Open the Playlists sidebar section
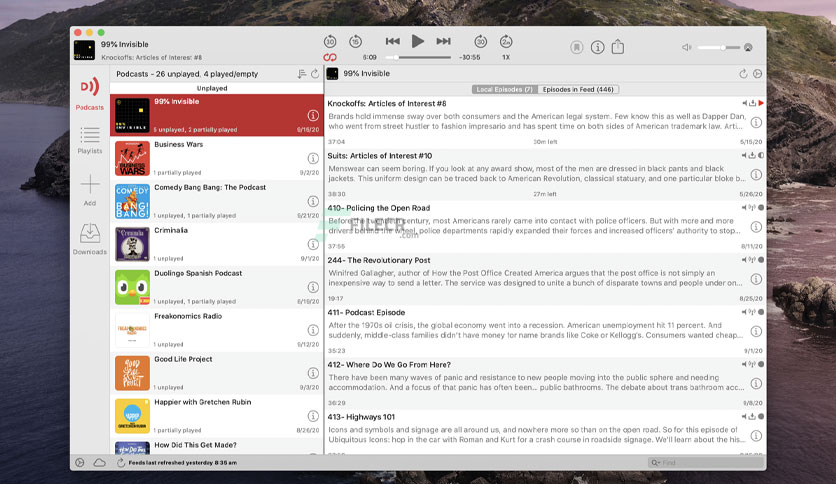Image resolution: width=836 pixels, height=484 pixels. click(x=90, y=140)
